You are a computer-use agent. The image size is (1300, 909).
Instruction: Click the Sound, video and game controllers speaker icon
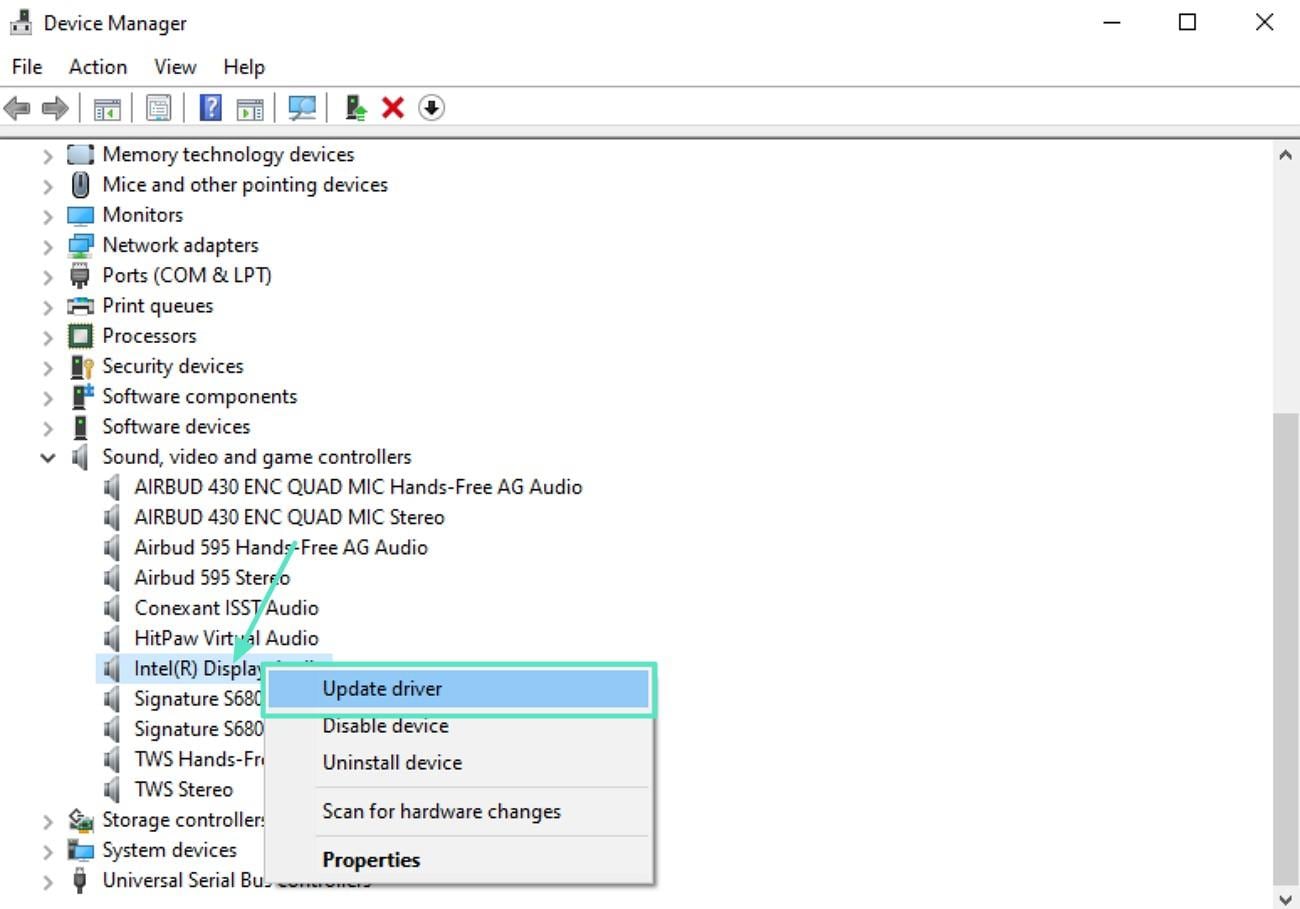pyautogui.click(x=80, y=457)
